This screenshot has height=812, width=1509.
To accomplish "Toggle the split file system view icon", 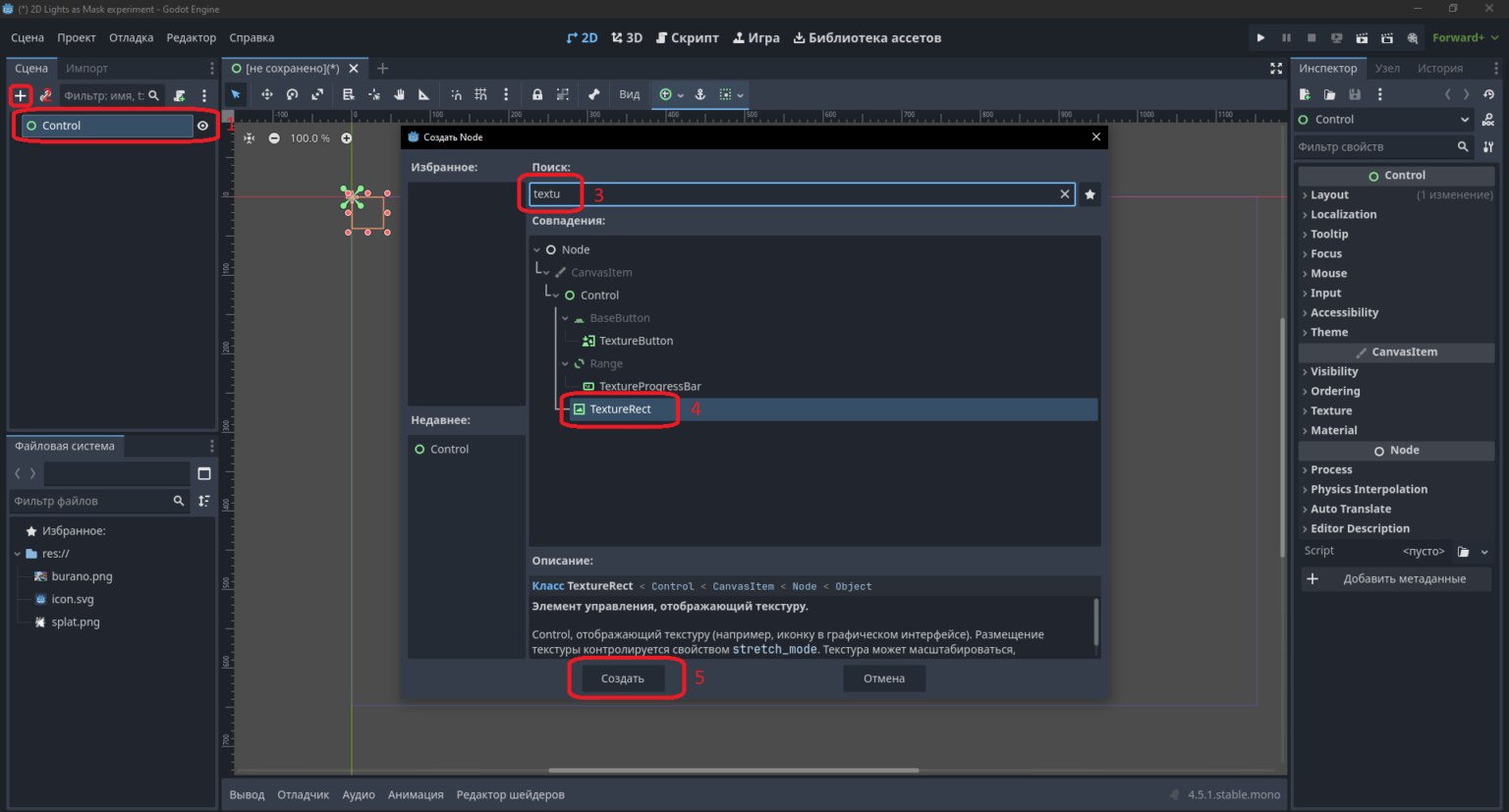I will (x=204, y=473).
